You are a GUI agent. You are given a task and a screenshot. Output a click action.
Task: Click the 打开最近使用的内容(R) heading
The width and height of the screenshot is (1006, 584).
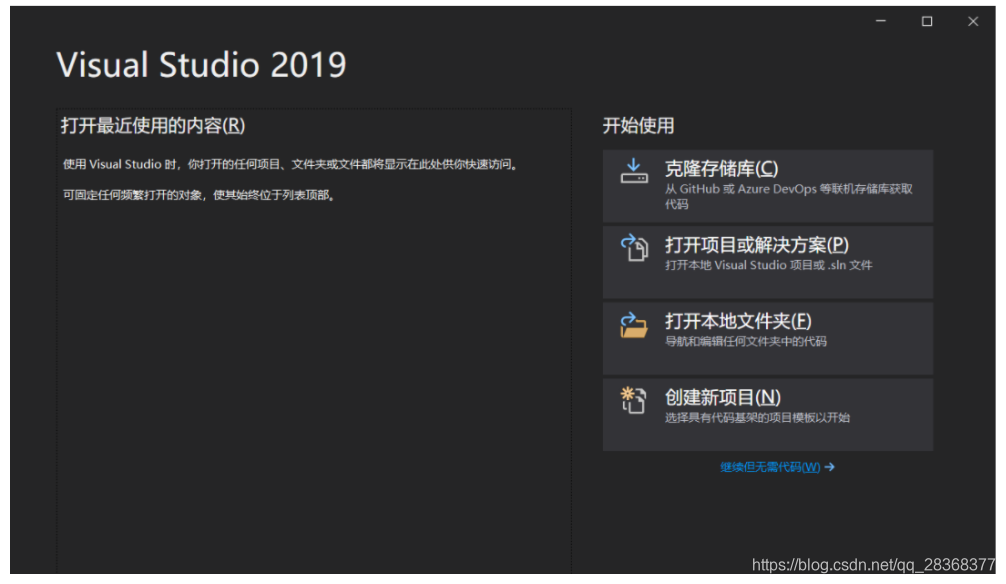coord(153,125)
